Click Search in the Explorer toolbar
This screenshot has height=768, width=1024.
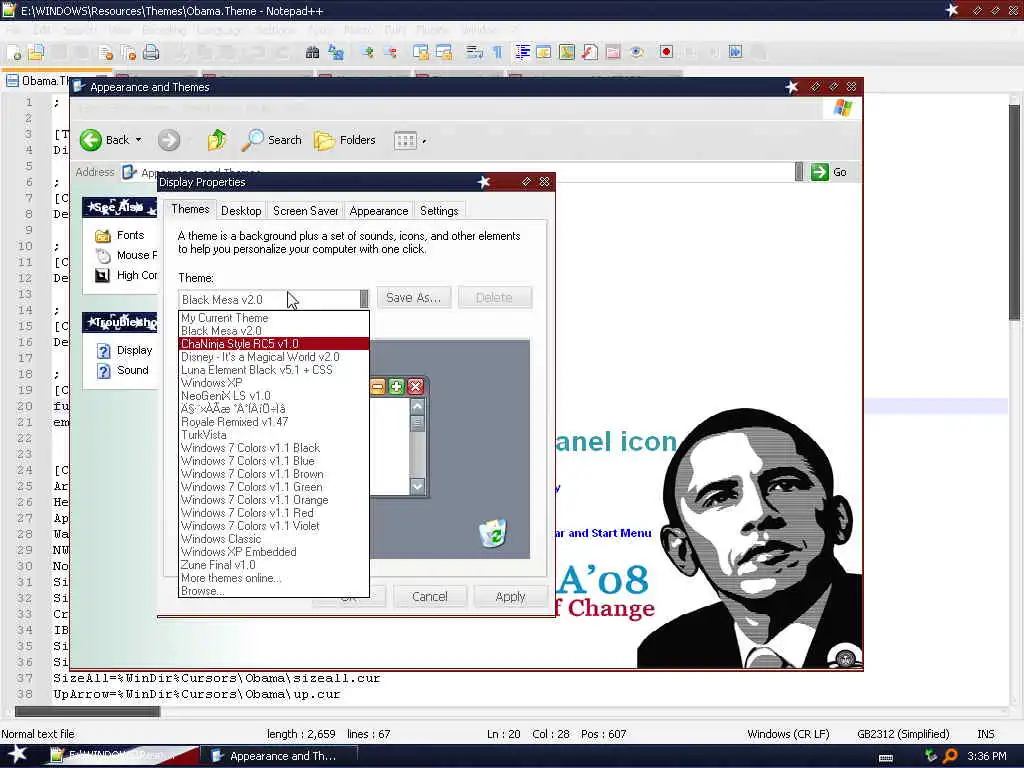point(272,140)
